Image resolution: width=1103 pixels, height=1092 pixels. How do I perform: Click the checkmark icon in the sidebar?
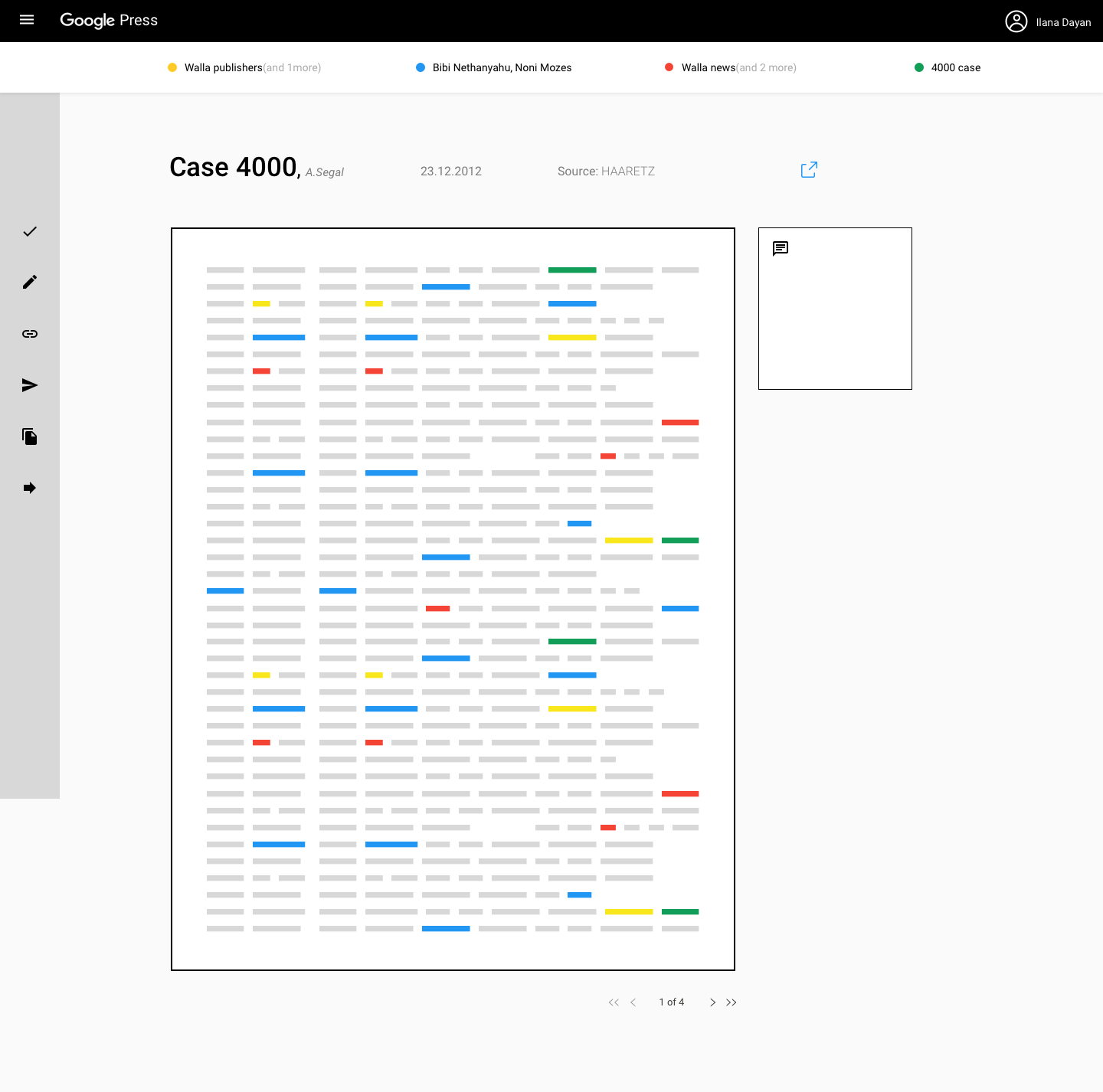click(x=30, y=231)
